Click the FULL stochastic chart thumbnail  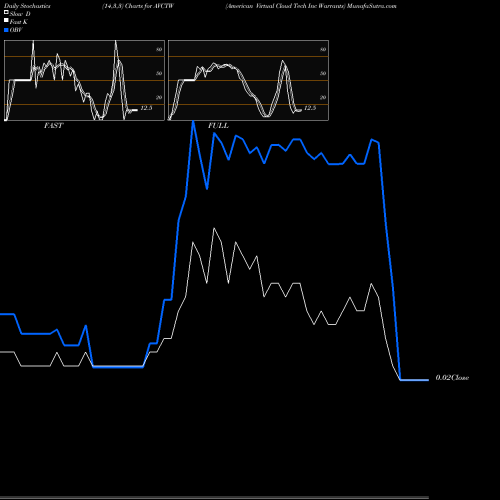[248, 80]
